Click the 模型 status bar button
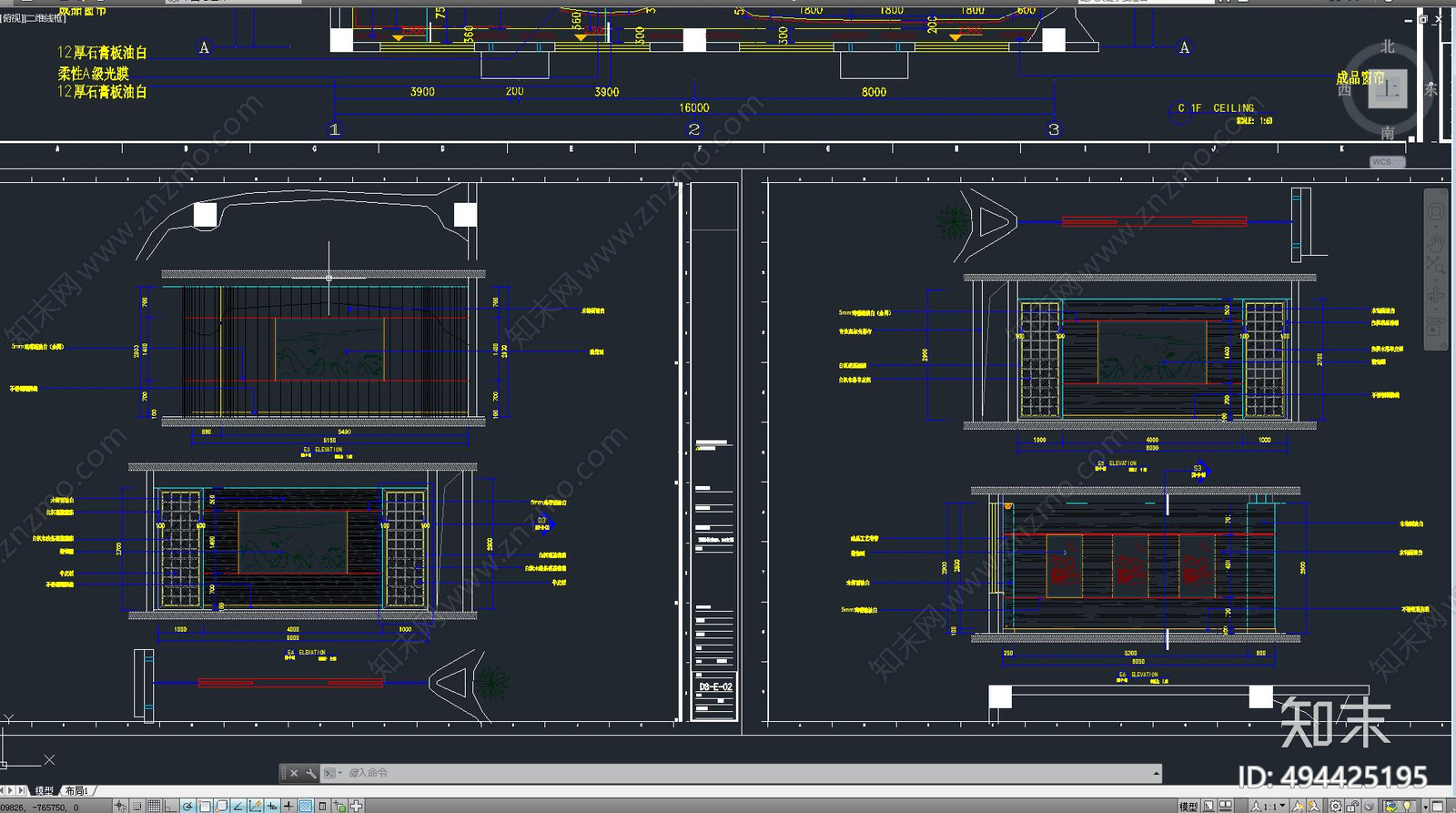The image size is (1456, 813). pos(1188,806)
